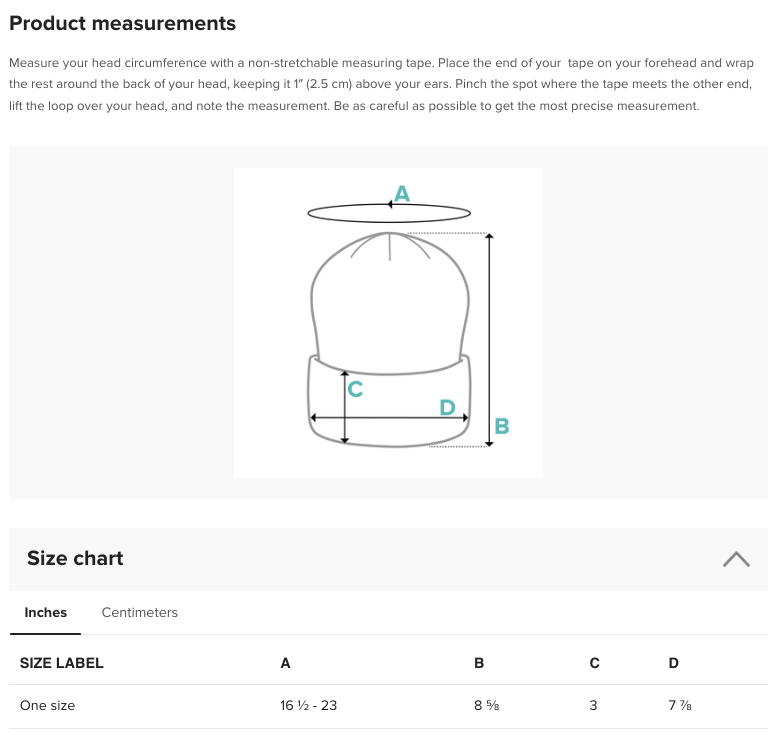Viewport: 784px width, 735px height.
Task: Click the Product measurements heading
Action: pyautogui.click(x=122, y=24)
